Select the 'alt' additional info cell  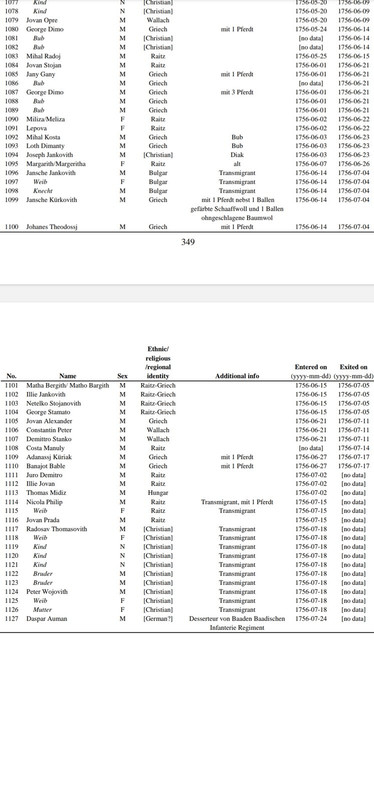[237, 164]
